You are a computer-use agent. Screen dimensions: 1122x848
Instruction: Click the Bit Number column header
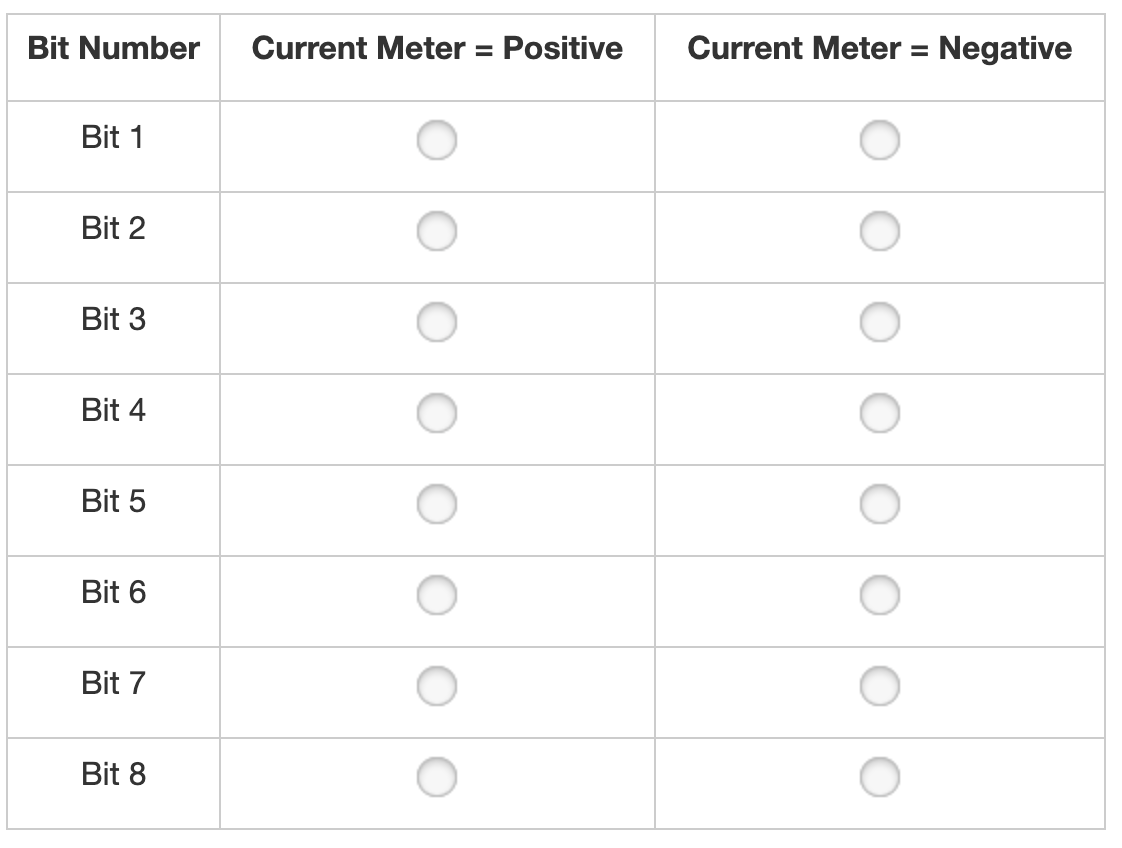113,48
